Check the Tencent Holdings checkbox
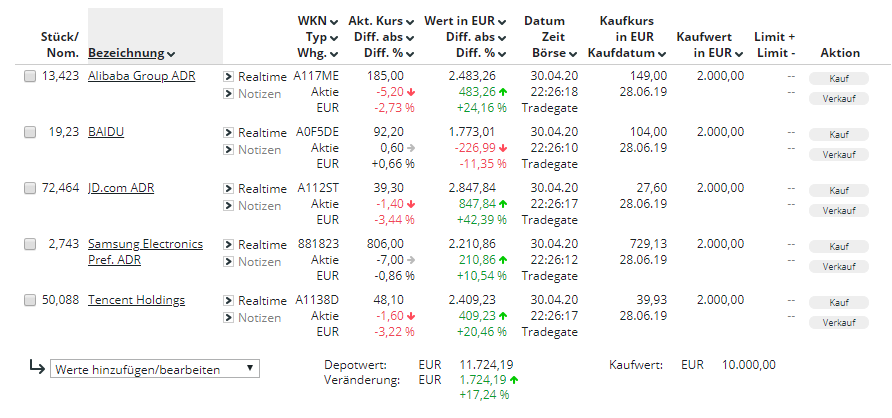Image resolution: width=892 pixels, height=418 pixels. [x=30, y=301]
